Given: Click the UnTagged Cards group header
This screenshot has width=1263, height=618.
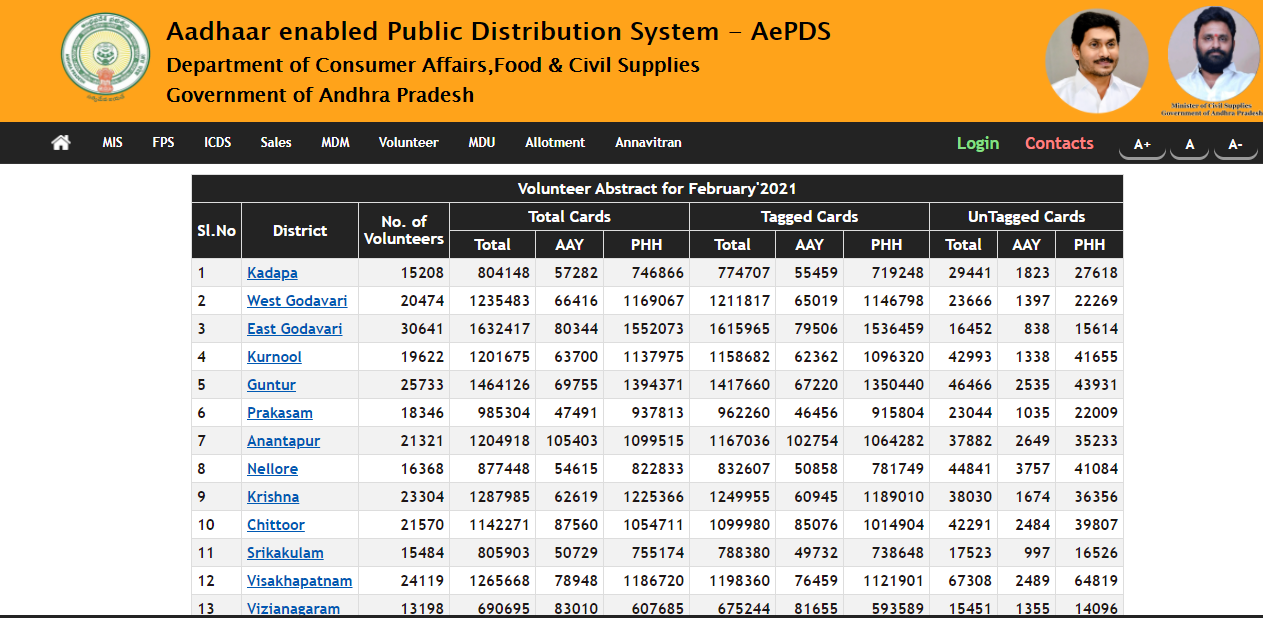Looking at the screenshot, I should [x=1026, y=217].
